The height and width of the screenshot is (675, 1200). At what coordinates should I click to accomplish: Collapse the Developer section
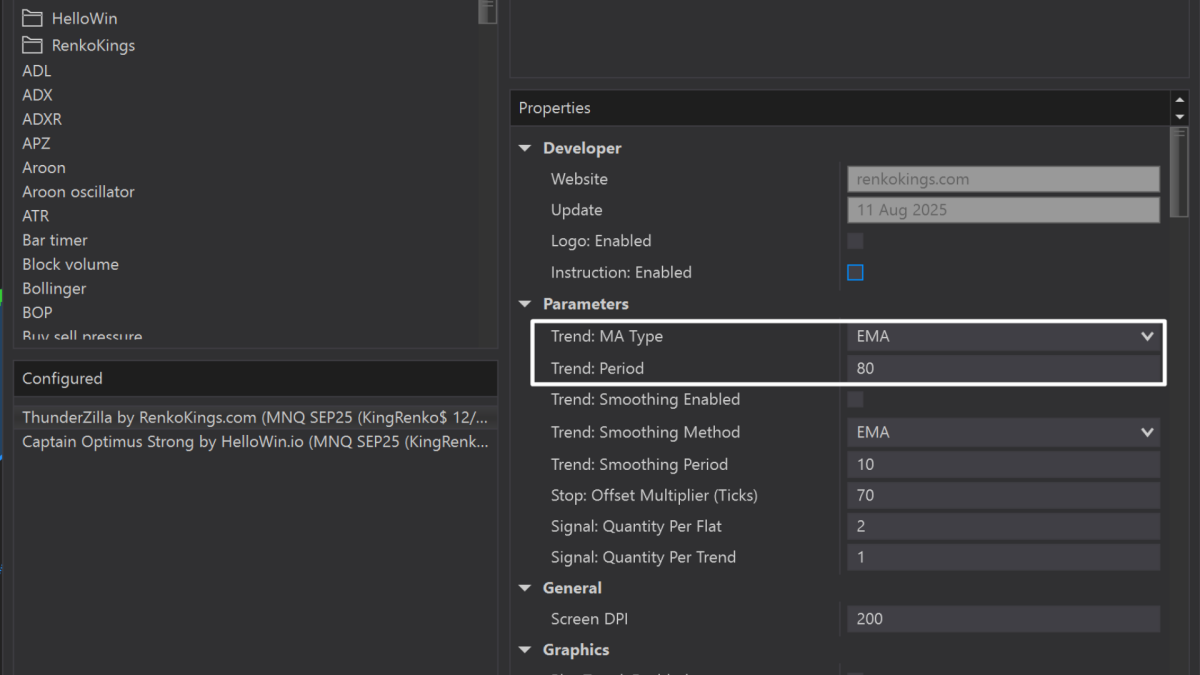(525, 148)
